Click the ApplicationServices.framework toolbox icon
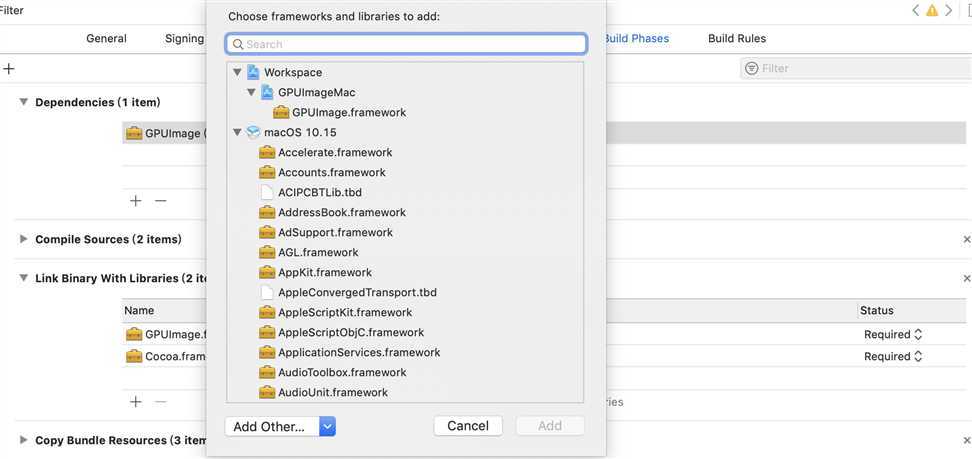 coord(267,352)
